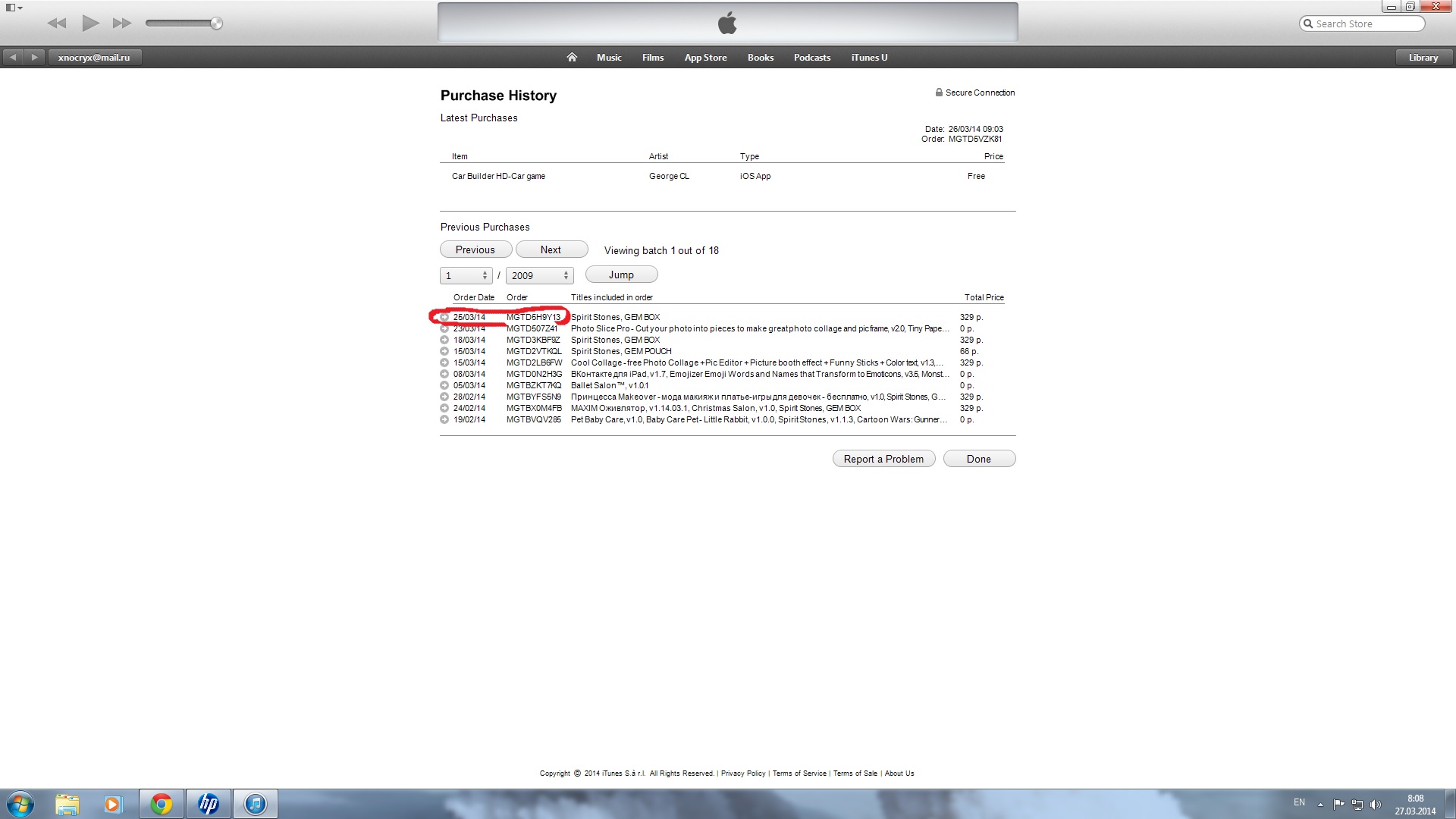Viewport: 1456px width, 819px height.
Task: Click the Next batch button
Action: (x=551, y=249)
